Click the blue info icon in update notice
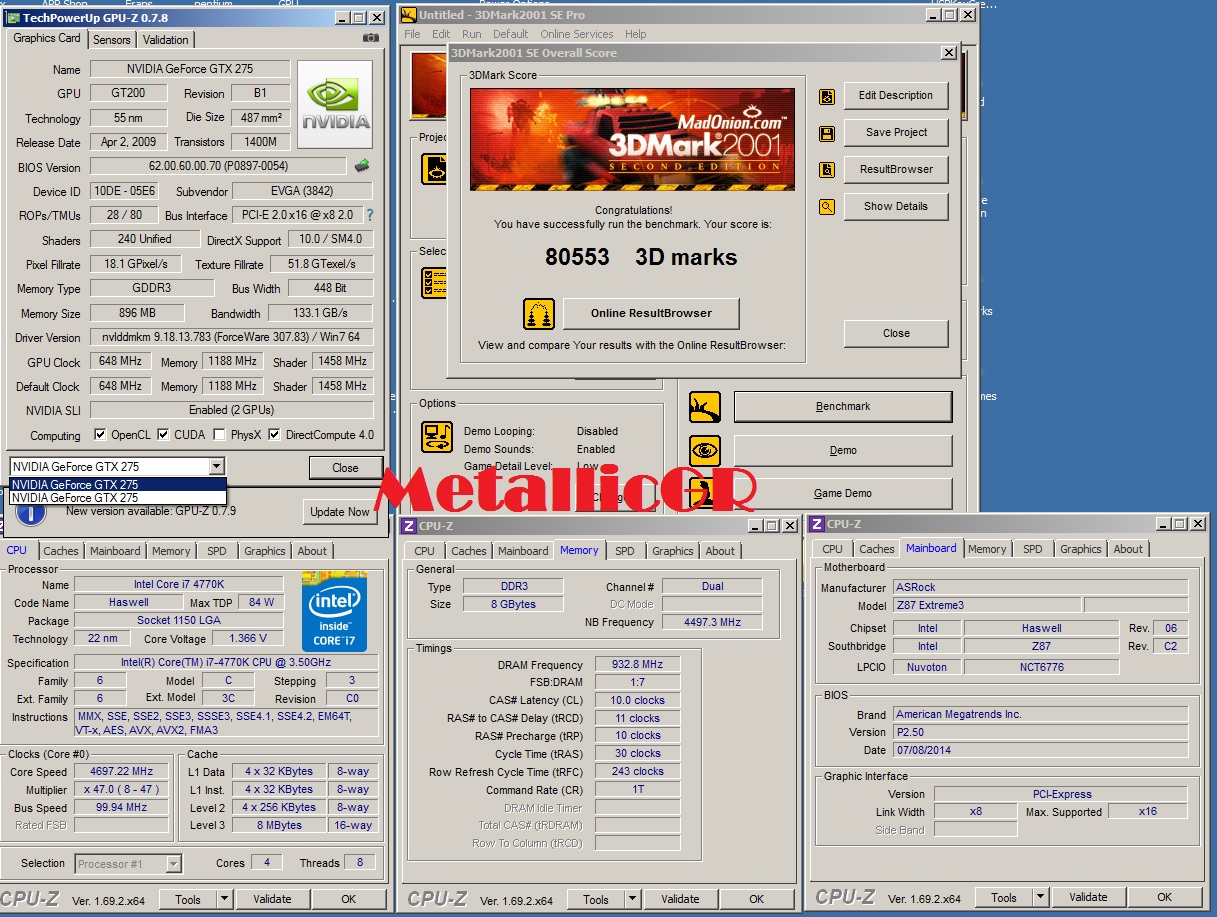This screenshot has width=1217, height=917. click(31, 511)
